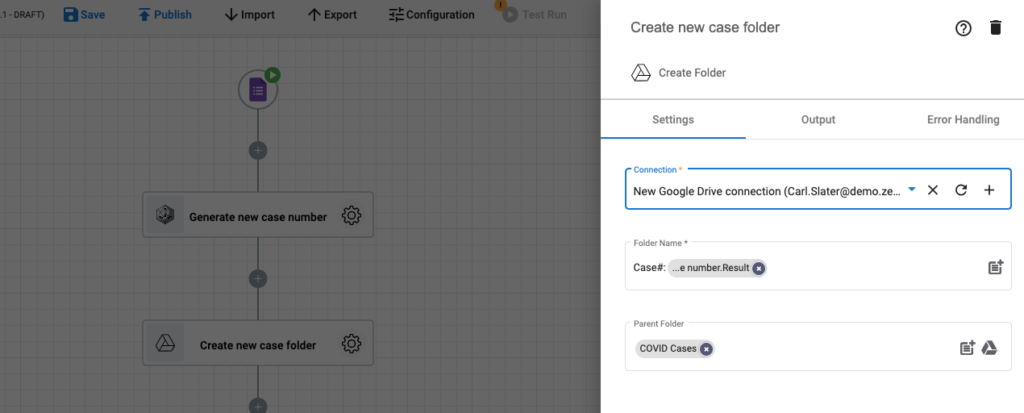Delete the step with the trash icon
The image size is (1024, 413).
pyautogui.click(x=995, y=27)
